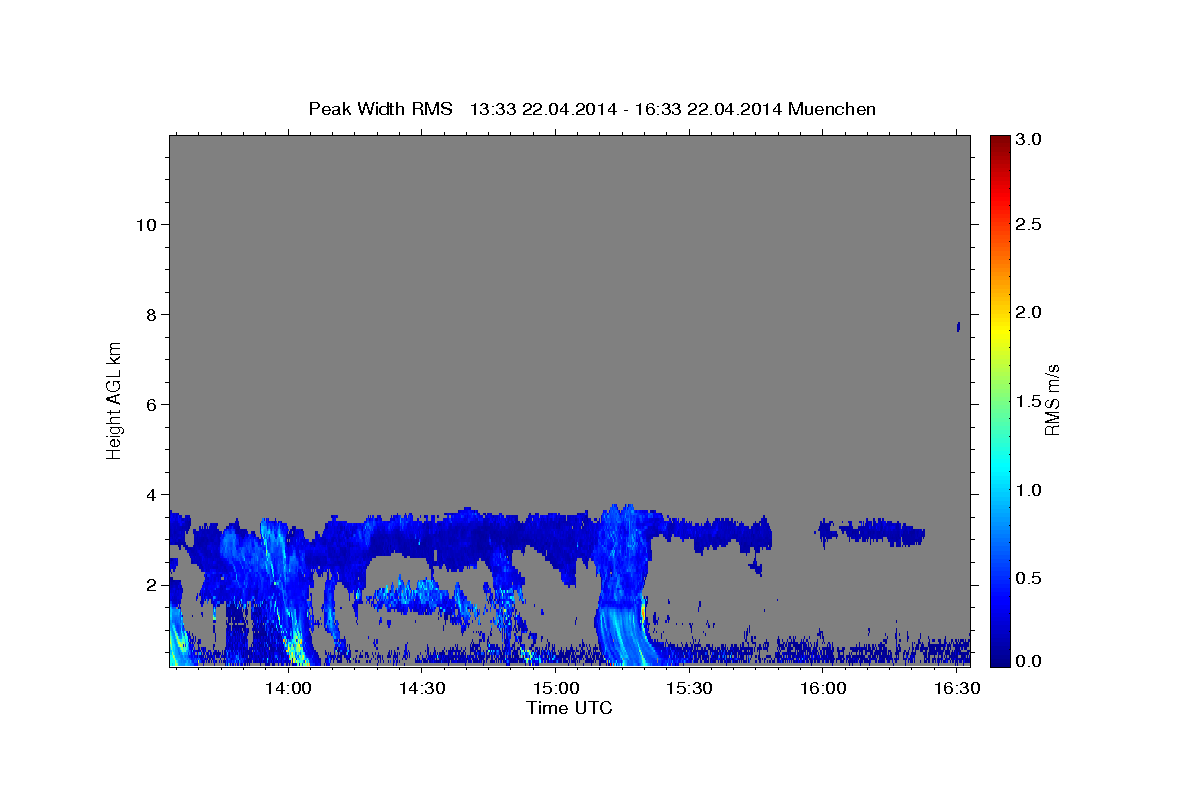Click the height axis label 6
The image size is (1200, 800).
pyautogui.click(x=150, y=405)
